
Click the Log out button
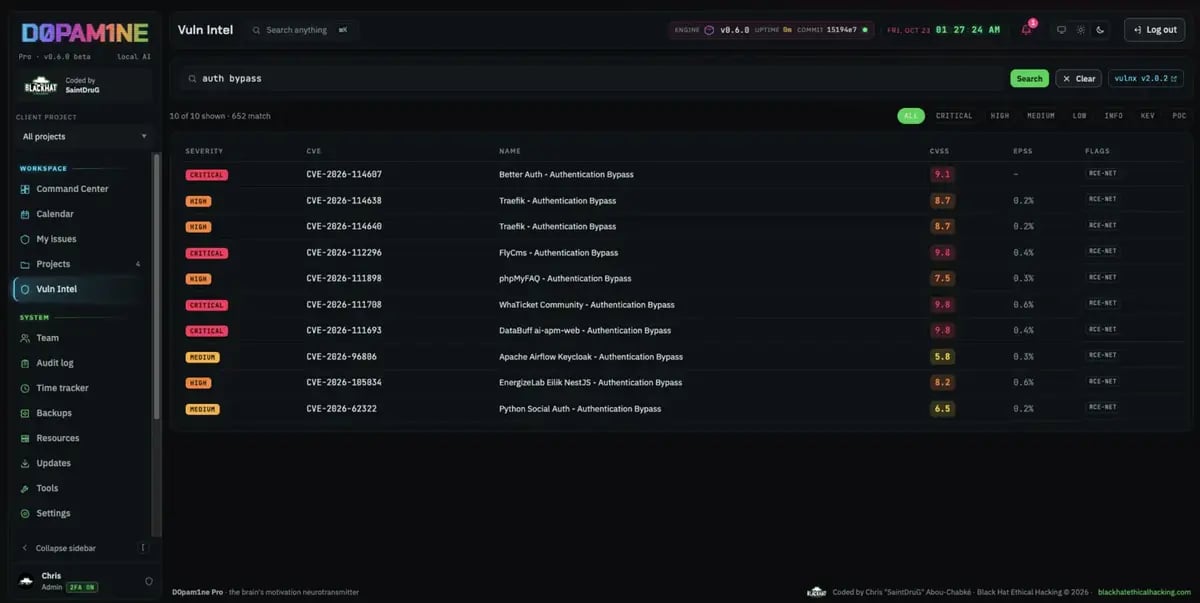tap(1154, 30)
